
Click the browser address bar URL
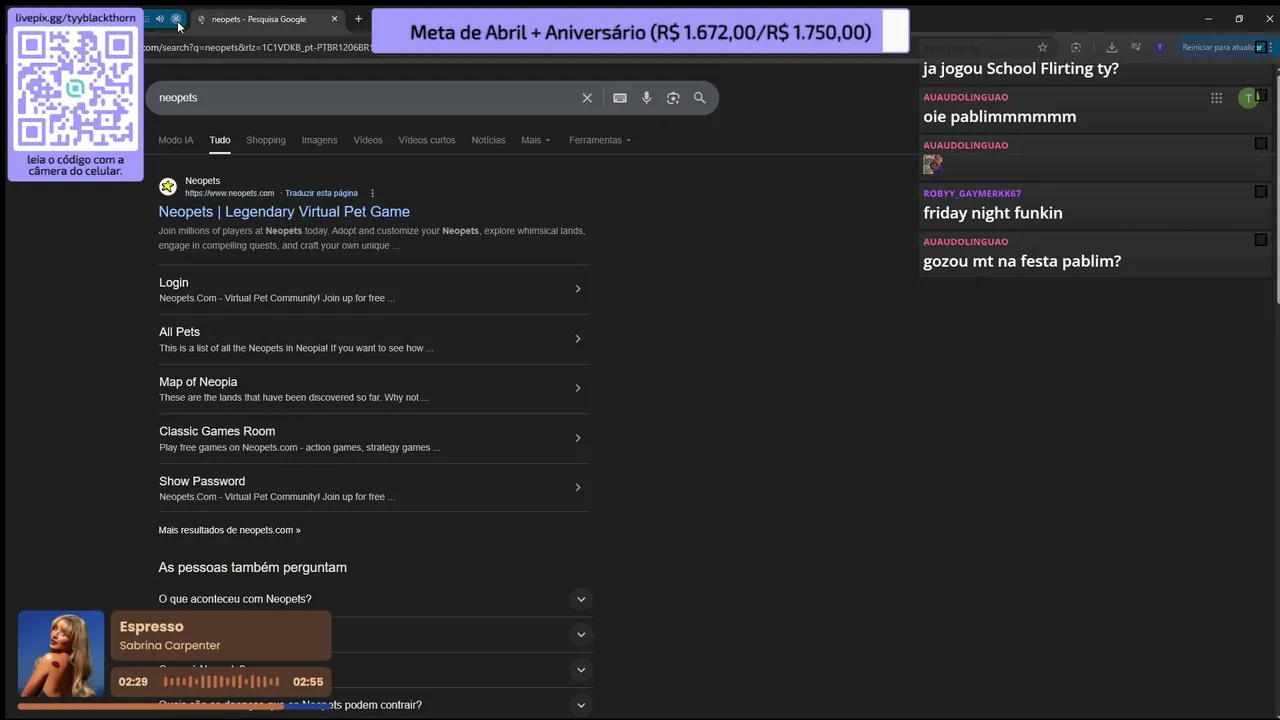coord(257,47)
